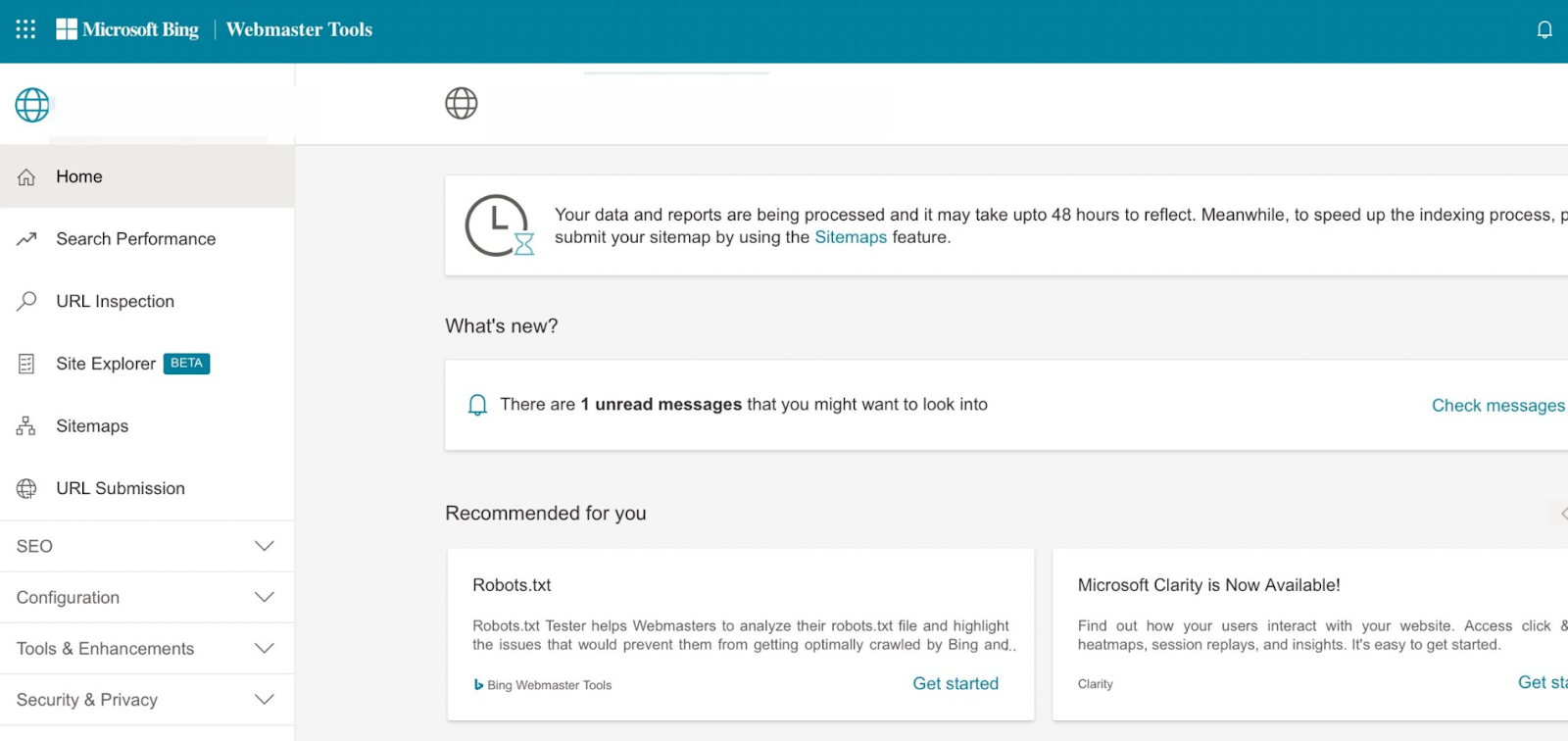1568x741 pixels.
Task: Click the Home house icon
Action: [26, 177]
